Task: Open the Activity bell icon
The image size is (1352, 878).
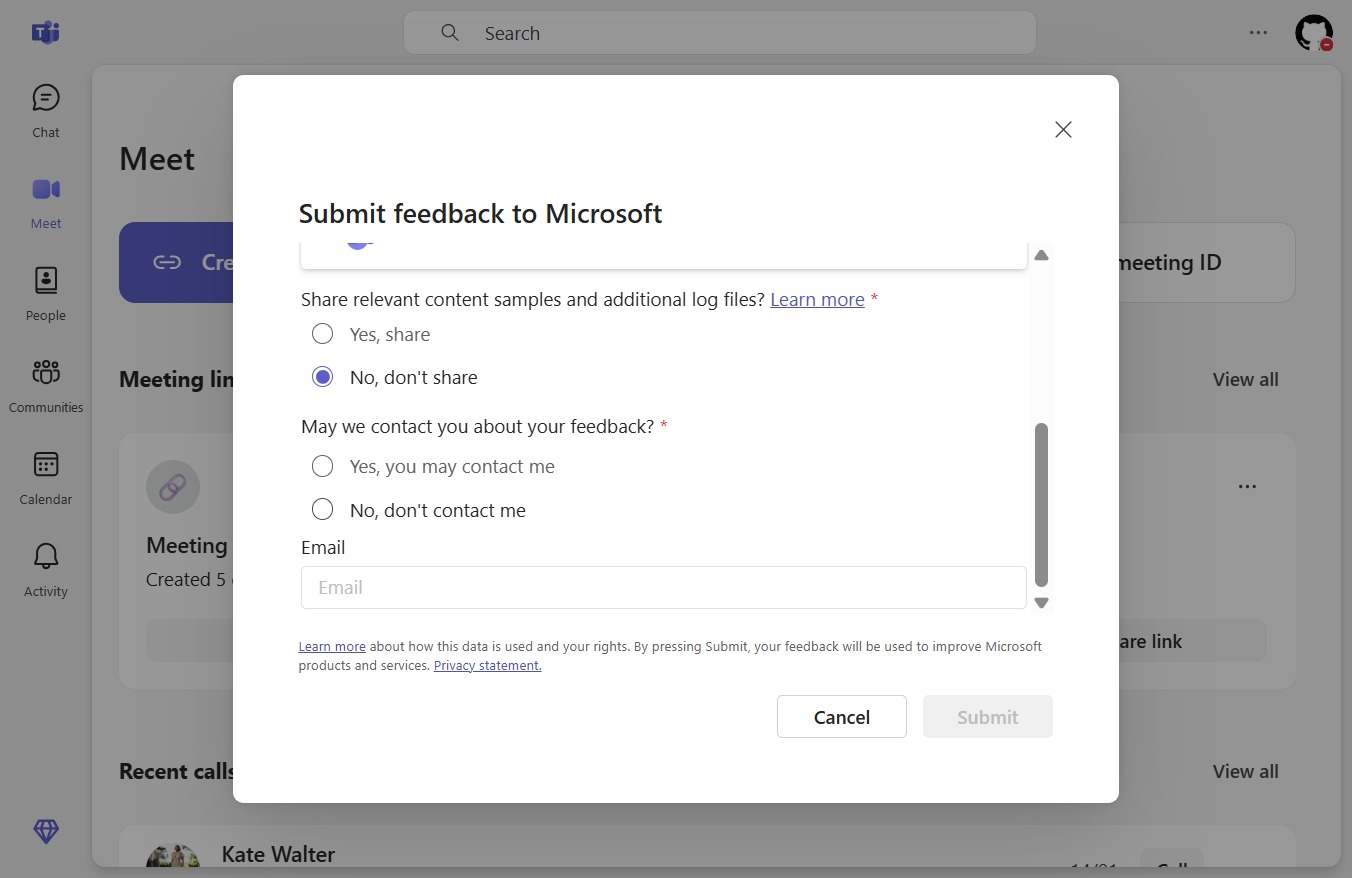Action: coord(46,570)
